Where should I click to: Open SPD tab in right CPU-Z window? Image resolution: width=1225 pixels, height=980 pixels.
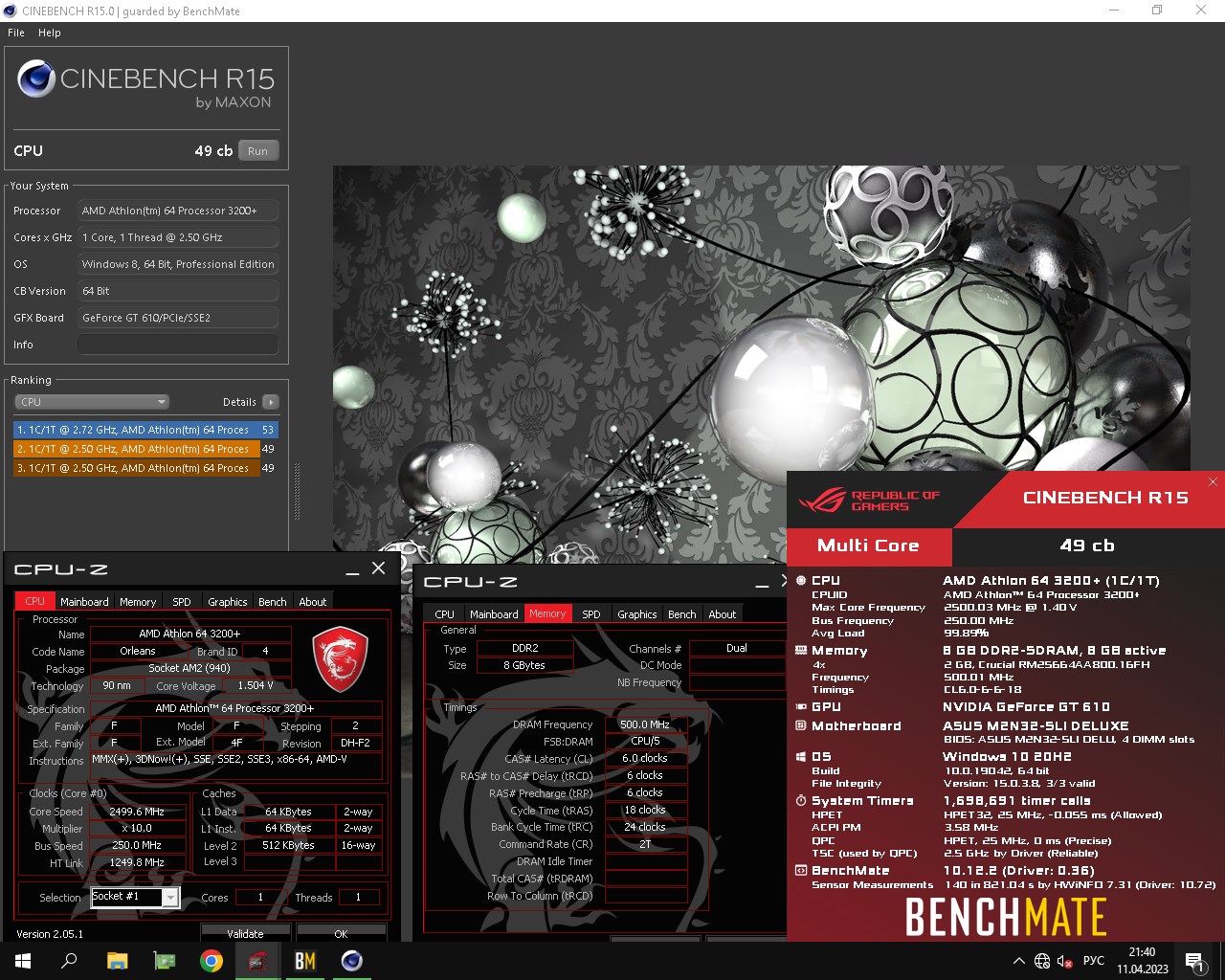pos(591,614)
